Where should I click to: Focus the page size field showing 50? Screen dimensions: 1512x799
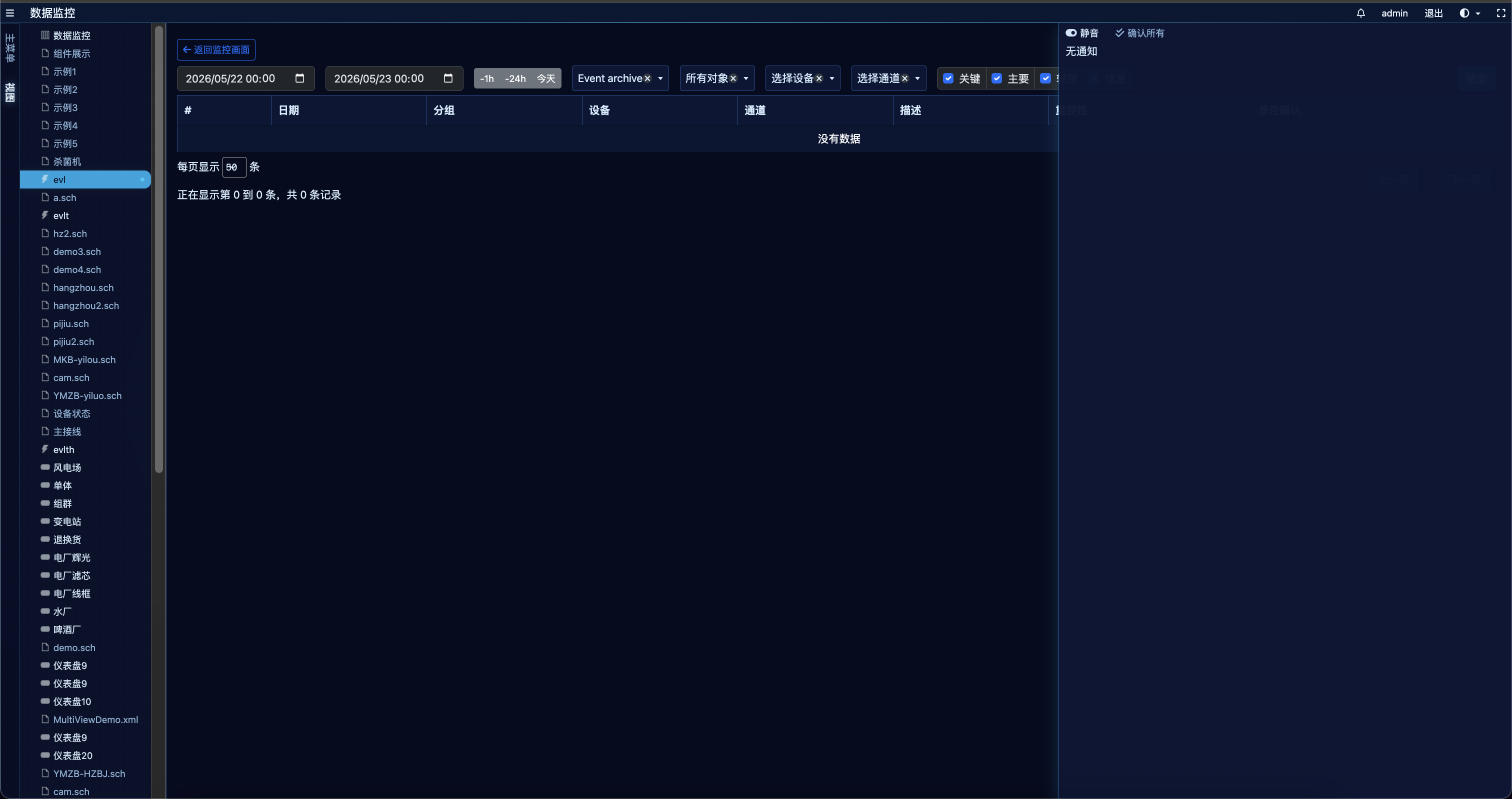[x=233, y=167]
